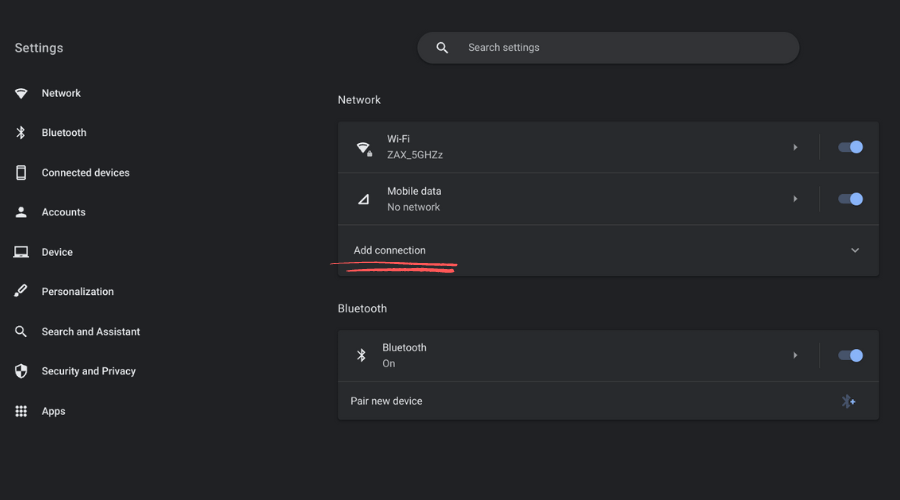The height and width of the screenshot is (500, 900).
Task: Turn off the Mobile data toggle
Action: point(850,199)
